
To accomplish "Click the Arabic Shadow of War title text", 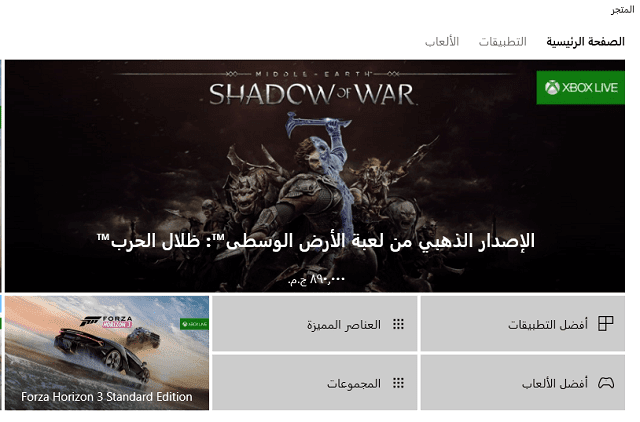I will coord(315,241).
